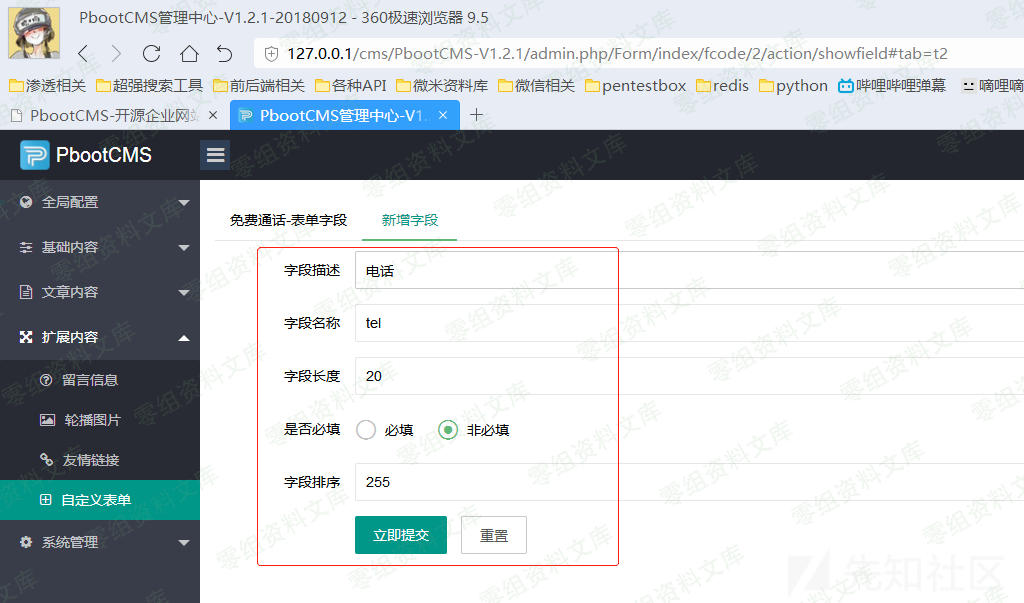Open 留言信息 in the sidebar
This screenshot has width=1024, height=603.
90,380
